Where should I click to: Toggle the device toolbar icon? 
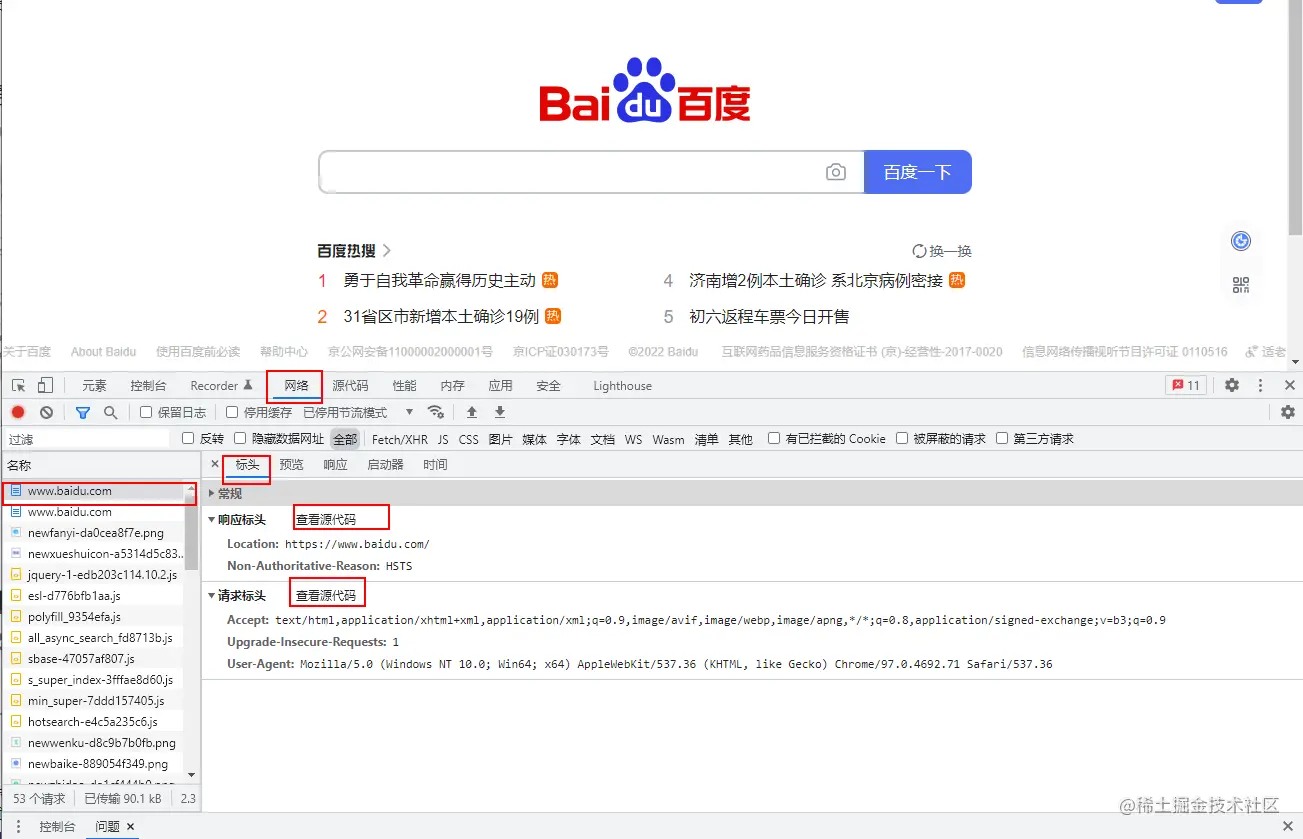[x=45, y=385]
